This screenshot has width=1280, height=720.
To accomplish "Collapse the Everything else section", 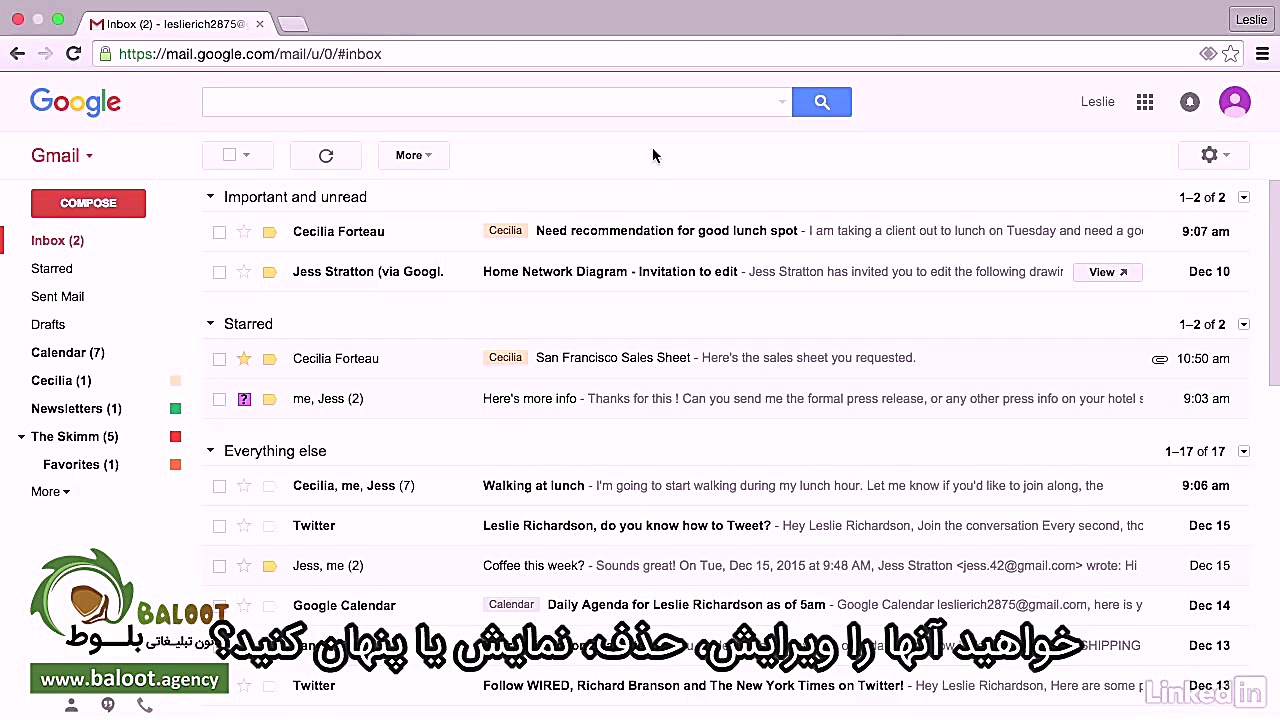I will 210,451.
